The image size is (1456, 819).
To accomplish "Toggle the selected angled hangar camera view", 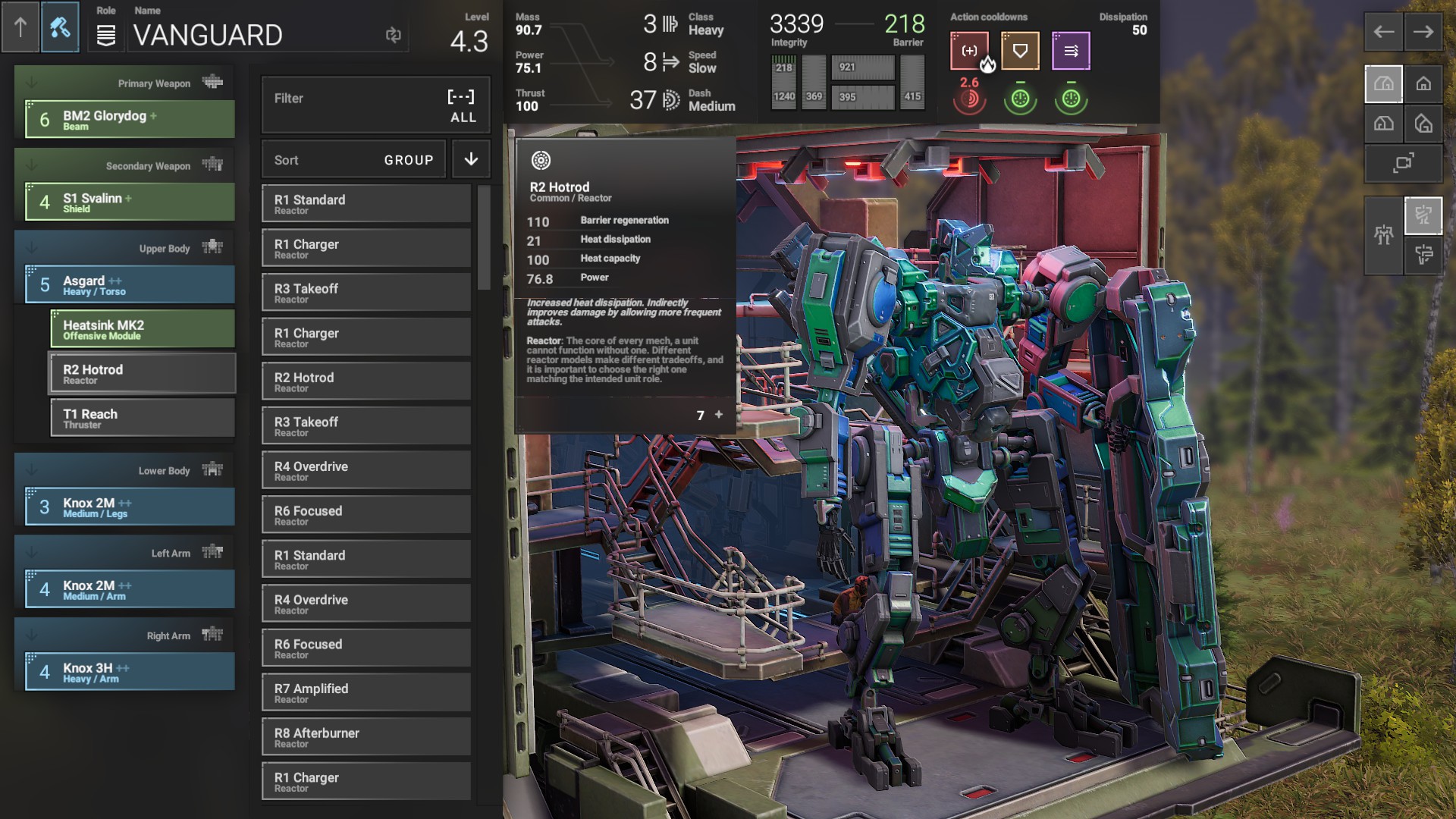I will [x=1383, y=84].
